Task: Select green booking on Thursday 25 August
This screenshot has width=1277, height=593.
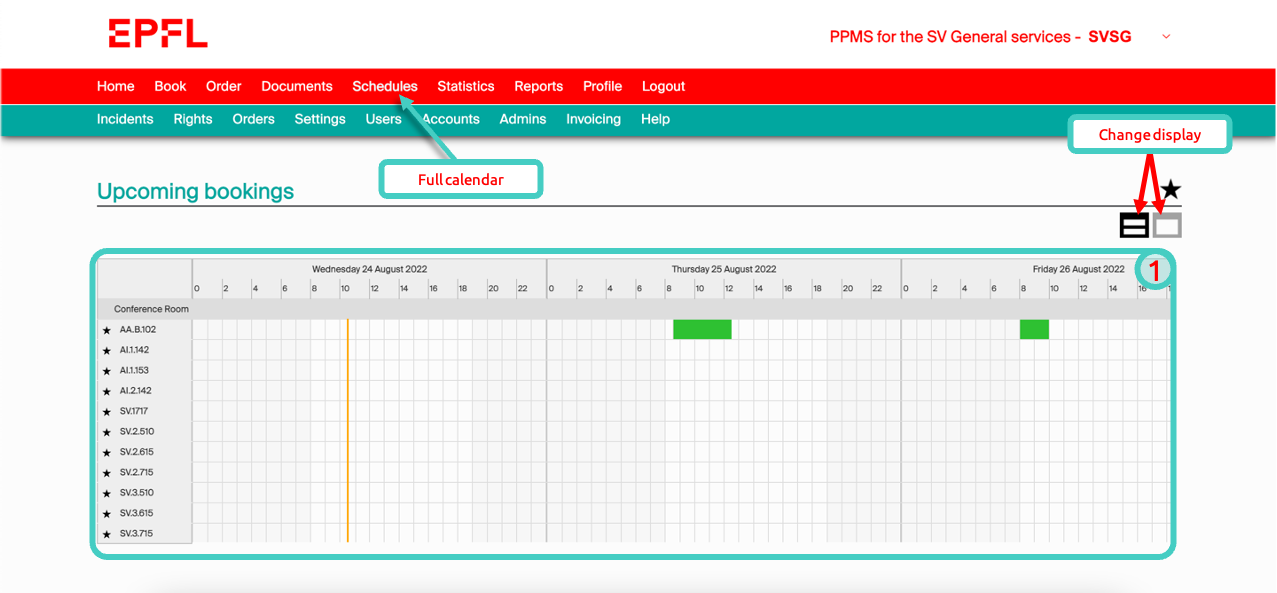Action: pyautogui.click(x=702, y=329)
